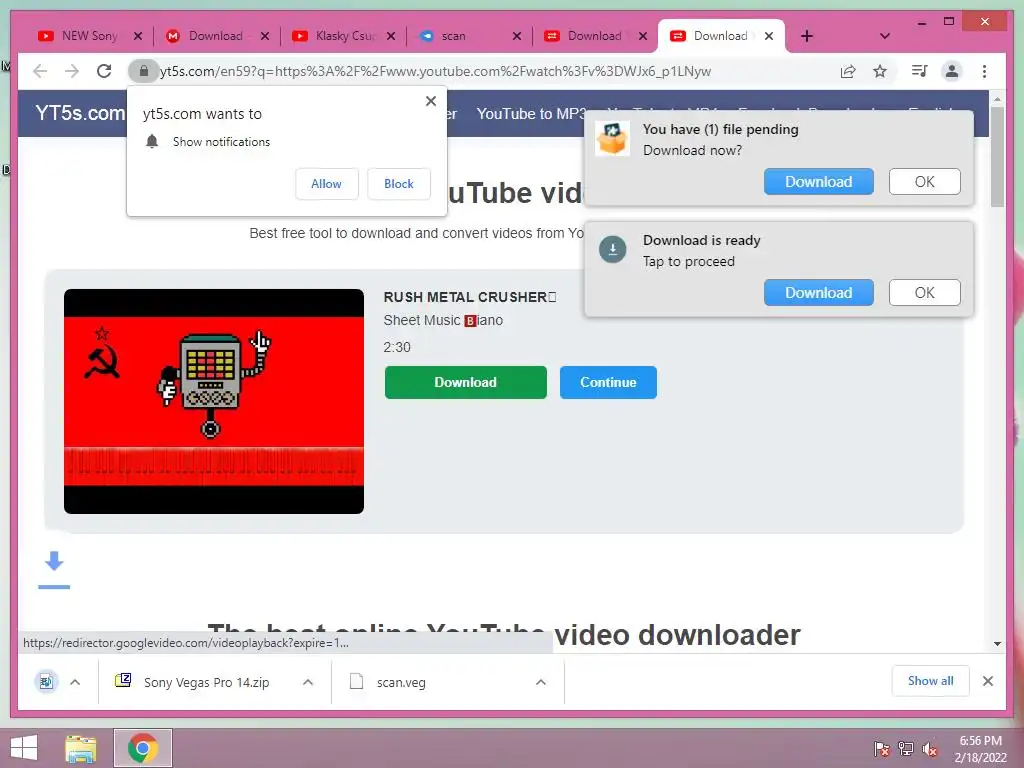The height and width of the screenshot is (768, 1024).
Task: Open options for scan.veg download
Action: 541,682
